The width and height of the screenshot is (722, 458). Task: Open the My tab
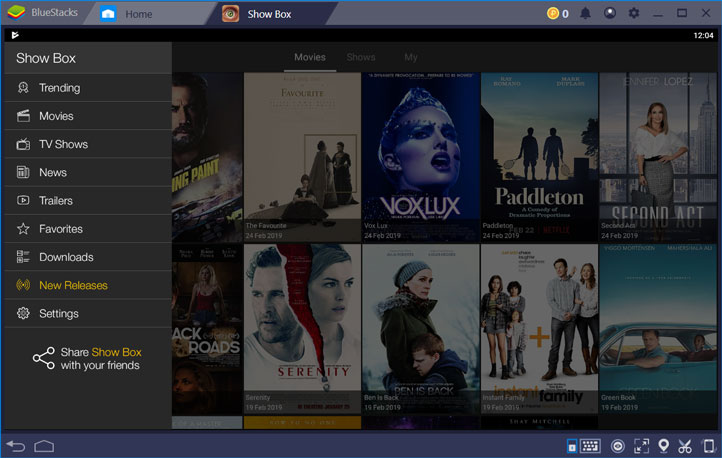pyautogui.click(x=411, y=57)
